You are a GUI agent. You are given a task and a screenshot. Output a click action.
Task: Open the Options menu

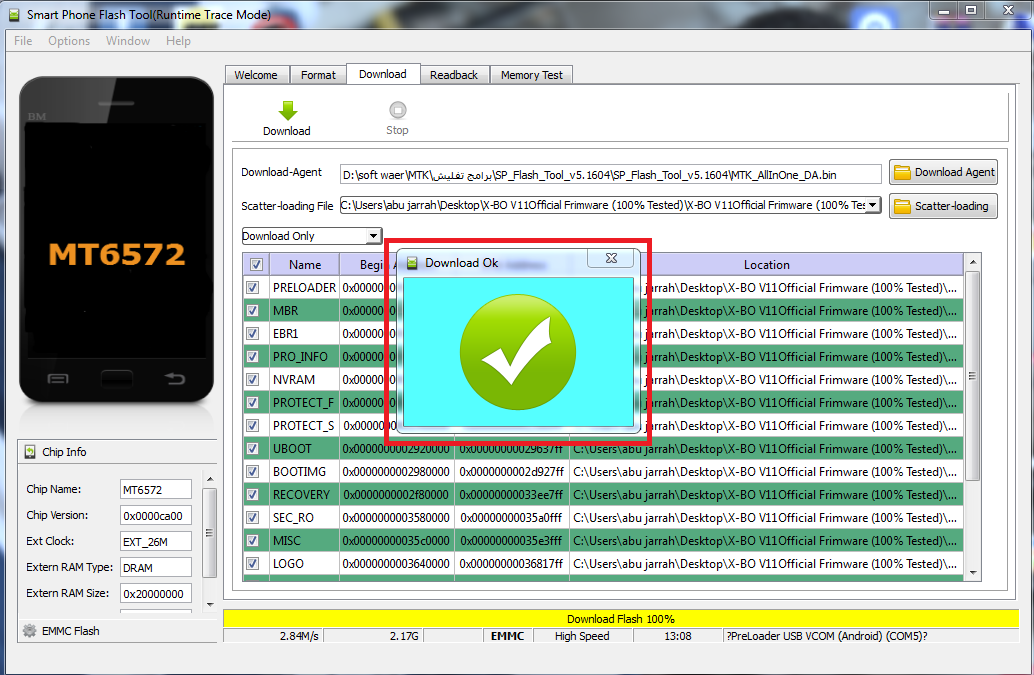click(69, 41)
